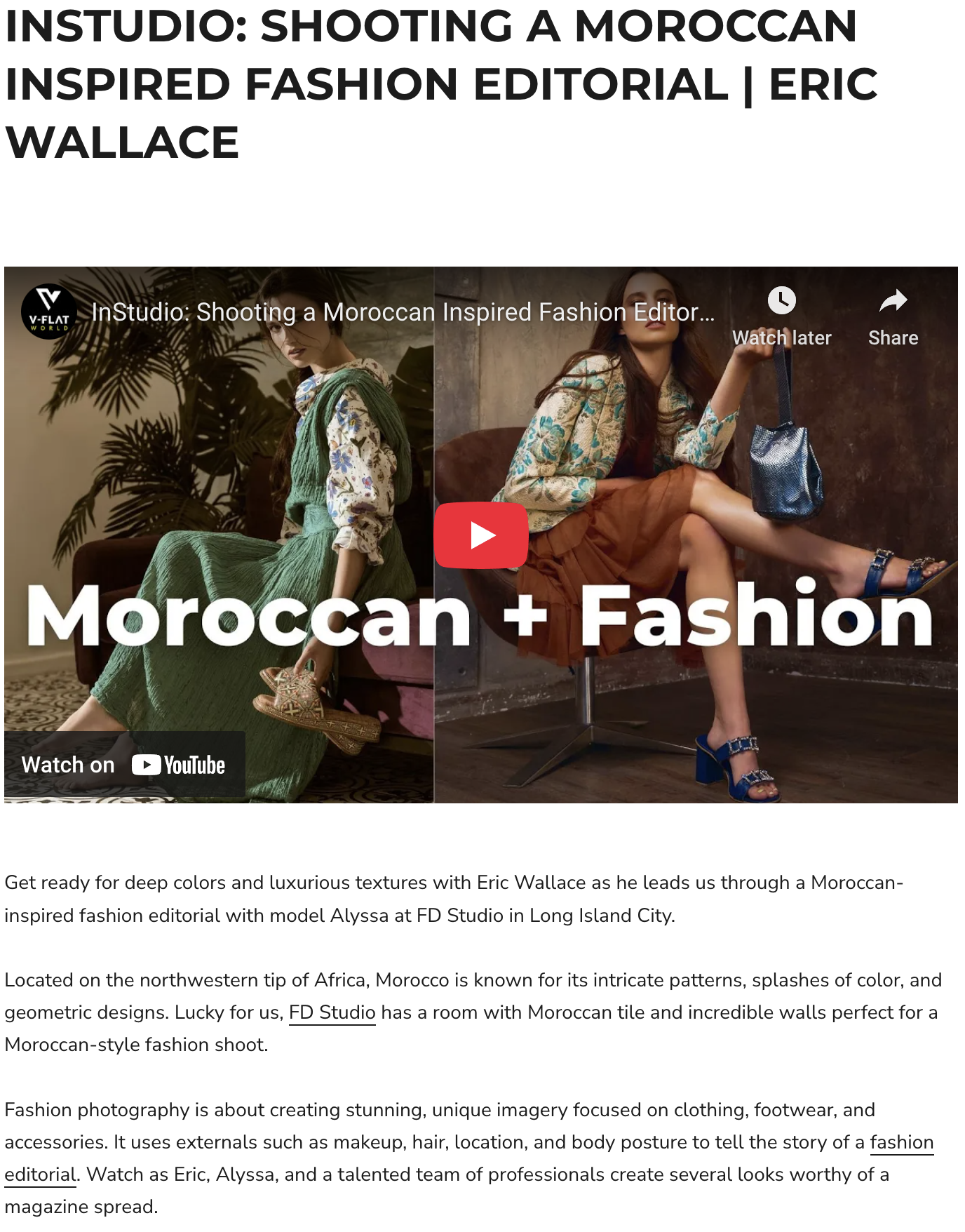Click the underlined word 'editorial' link
This screenshot has width=965, height=1232.
point(41,1174)
